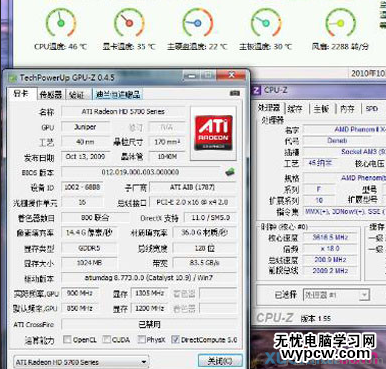This screenshot has width=386, height=369.
Task: Click the DirectX support value 11.0 / SM5.0
Action: point(210,218)
